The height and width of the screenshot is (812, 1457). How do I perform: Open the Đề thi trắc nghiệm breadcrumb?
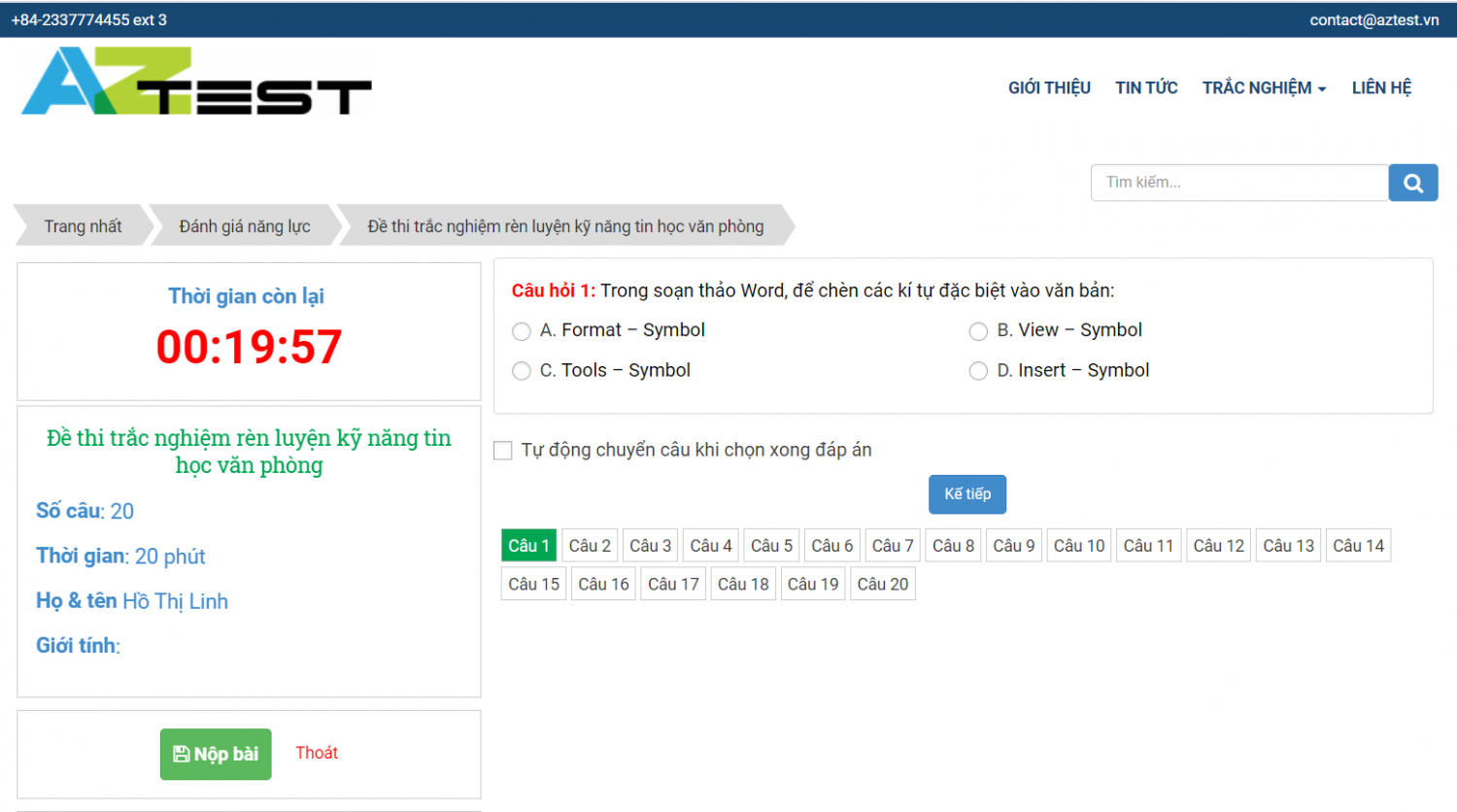[565, 226]
